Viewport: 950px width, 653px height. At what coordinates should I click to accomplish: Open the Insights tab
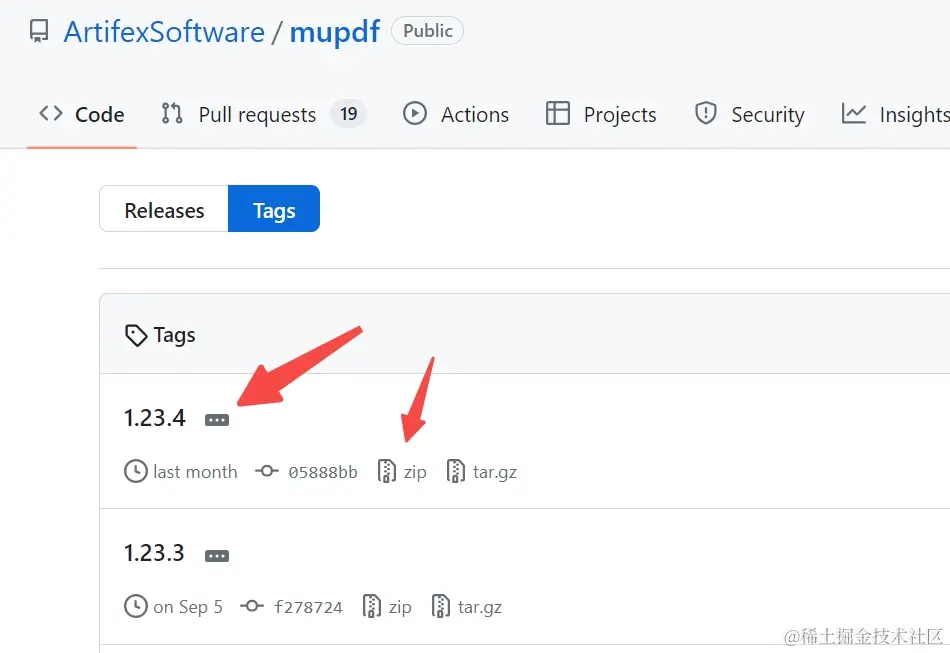pos(895,114)
